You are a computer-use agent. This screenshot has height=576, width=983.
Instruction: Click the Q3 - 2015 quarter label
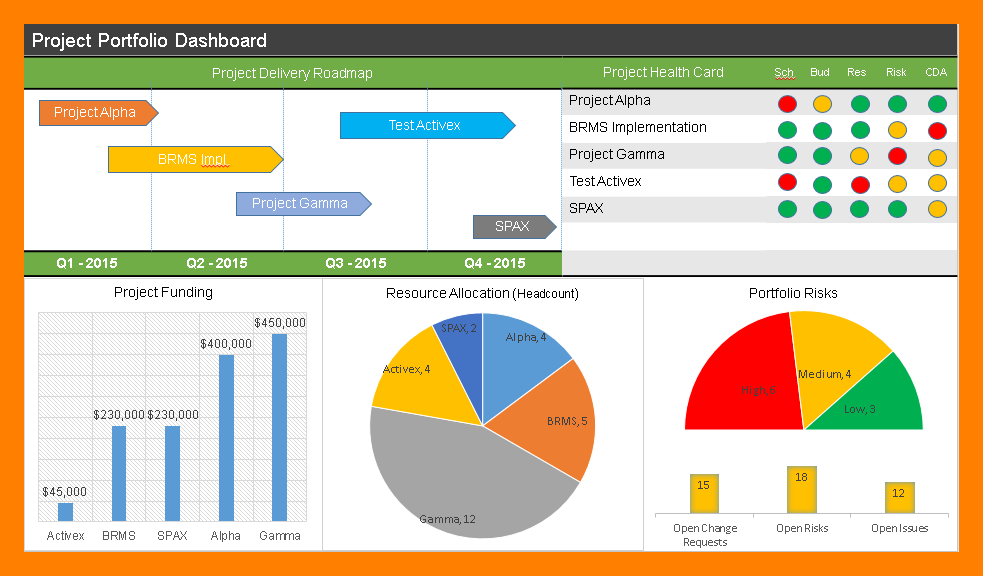[x=355, y=264]
